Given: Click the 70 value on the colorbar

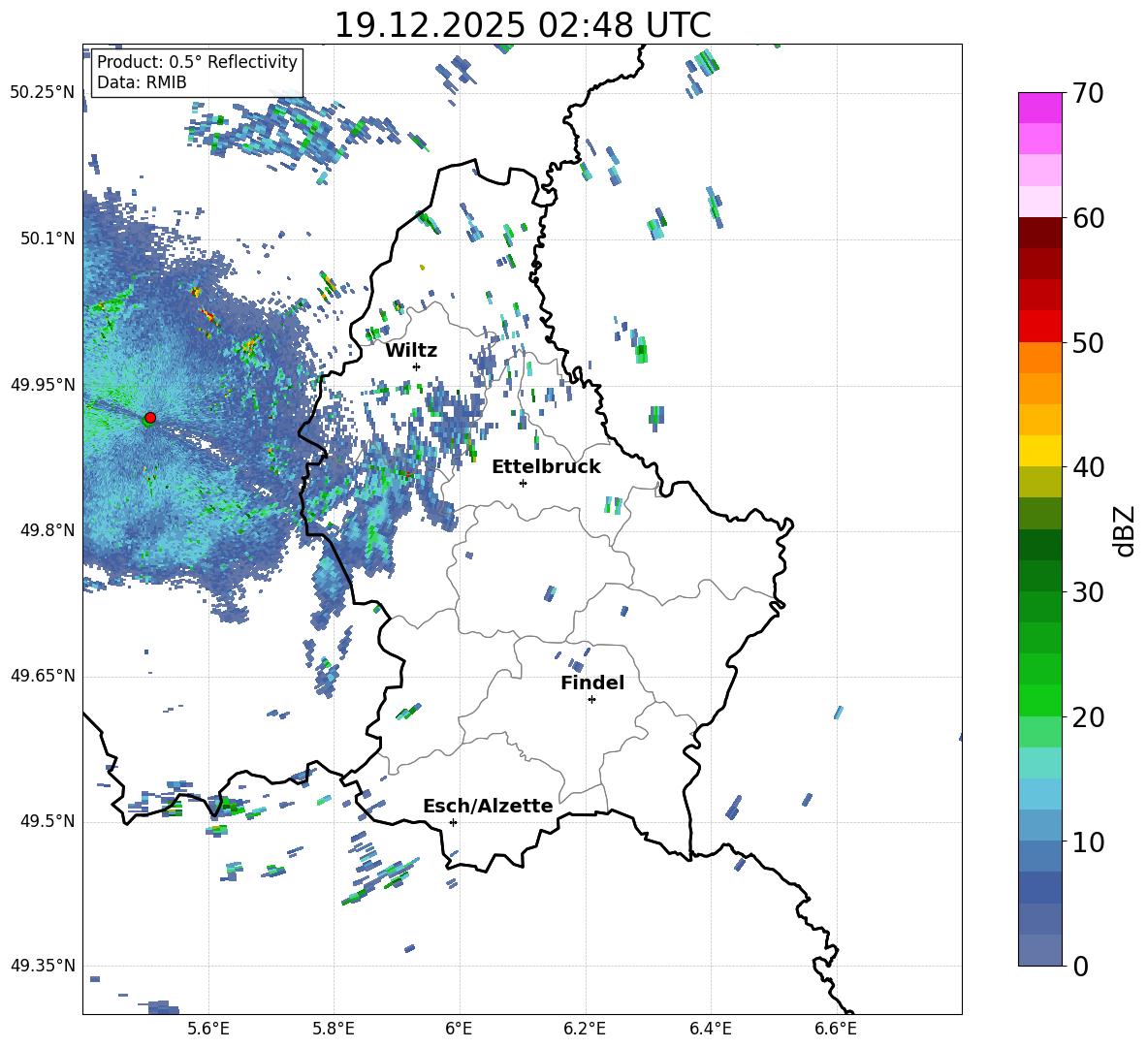Looking at the screenshot, I should [x=1087, y=93].
